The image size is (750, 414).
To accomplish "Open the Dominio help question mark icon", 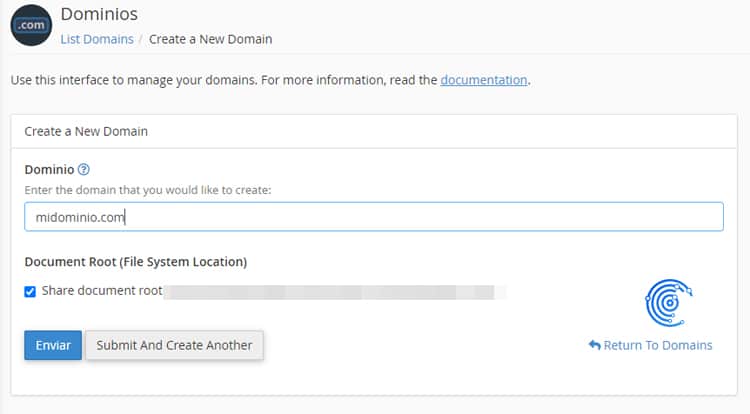I will tap(84, 169).
